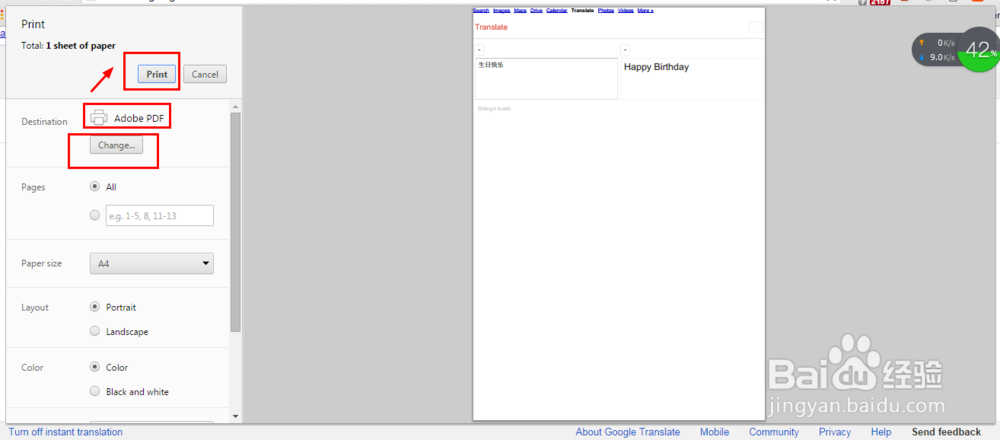Click the Shēngrì kuàilè pinyin text
This screenshot has height=440, width=1000.
point(494,109)
